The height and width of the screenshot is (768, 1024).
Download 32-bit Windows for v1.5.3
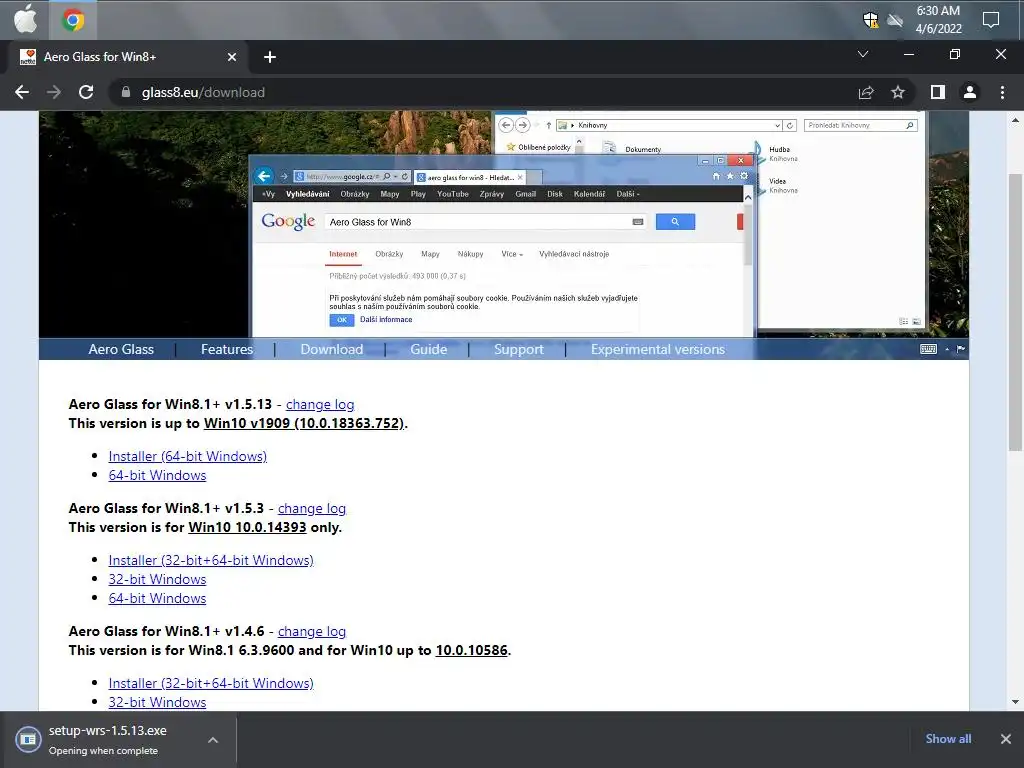(x=157, y=579)
